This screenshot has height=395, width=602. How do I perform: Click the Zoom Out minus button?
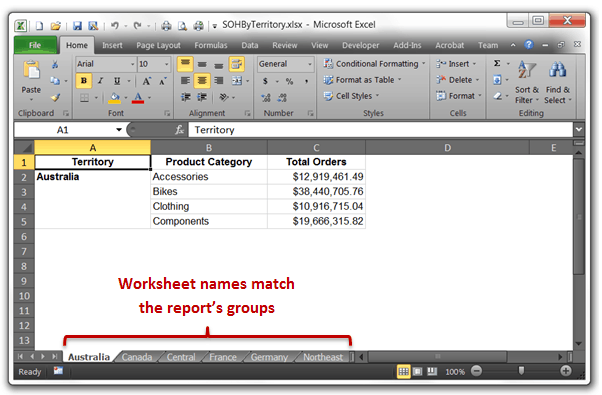(x=476, y=371)
